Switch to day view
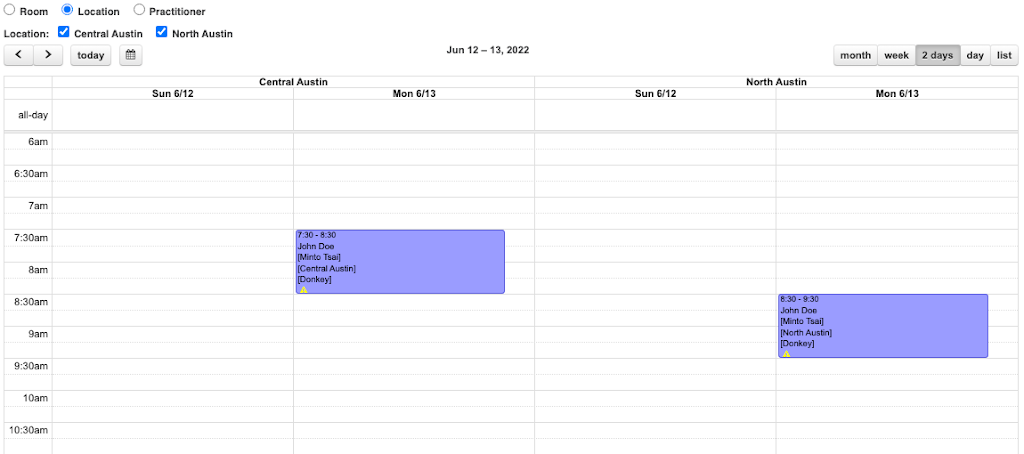Screen dimensions: 1024x454 (975, 55)
